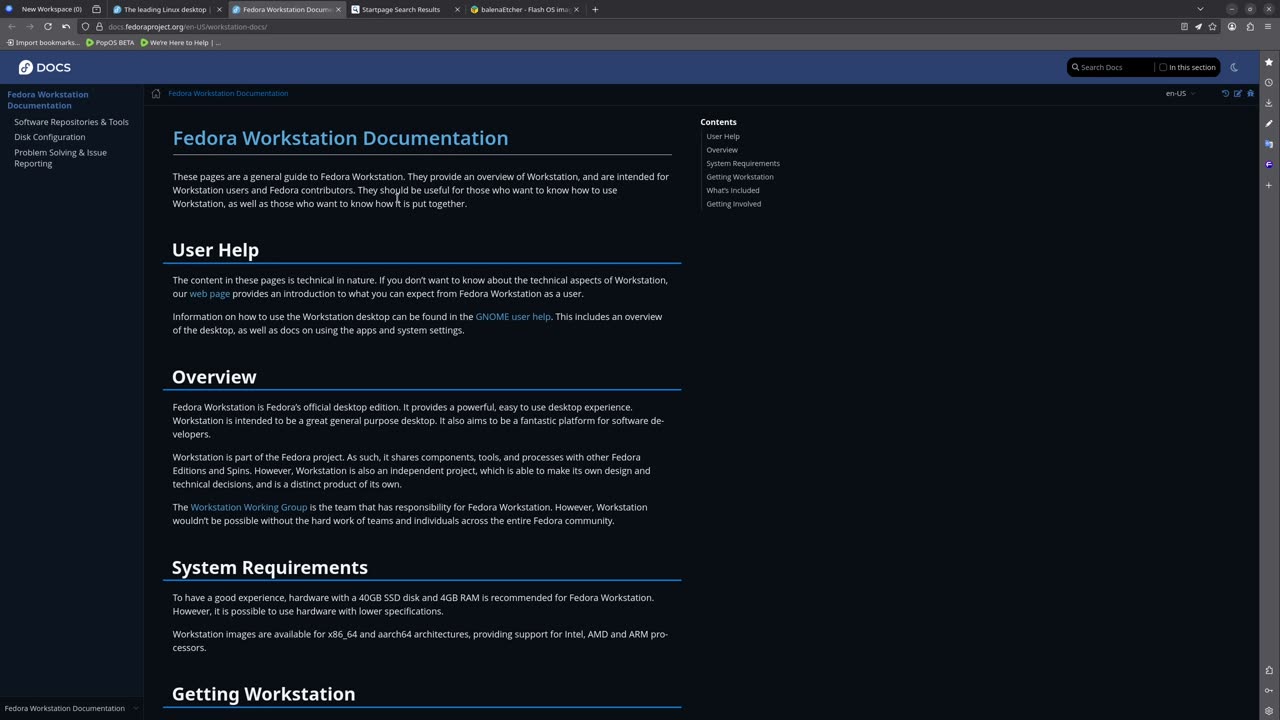1280x720 pixels.
Task: Follow the GNOME user help link
Action: (513, 317)
